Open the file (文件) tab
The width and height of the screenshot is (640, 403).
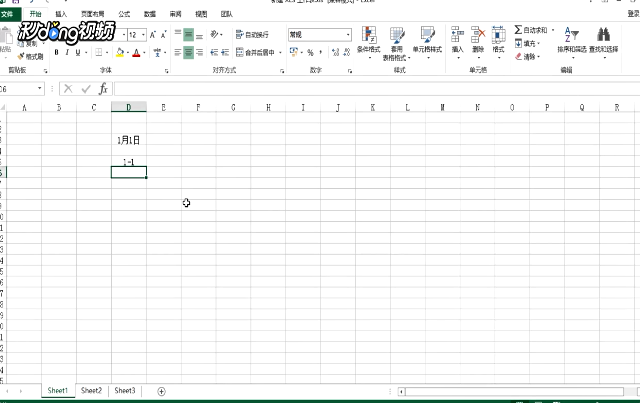(x=7, y=14)
